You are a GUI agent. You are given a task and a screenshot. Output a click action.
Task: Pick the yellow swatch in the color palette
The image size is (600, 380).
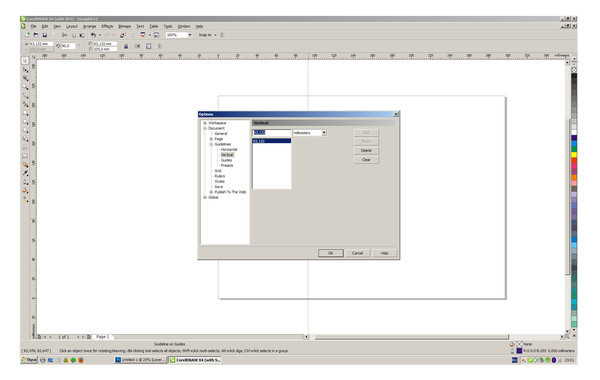point(574,155)
